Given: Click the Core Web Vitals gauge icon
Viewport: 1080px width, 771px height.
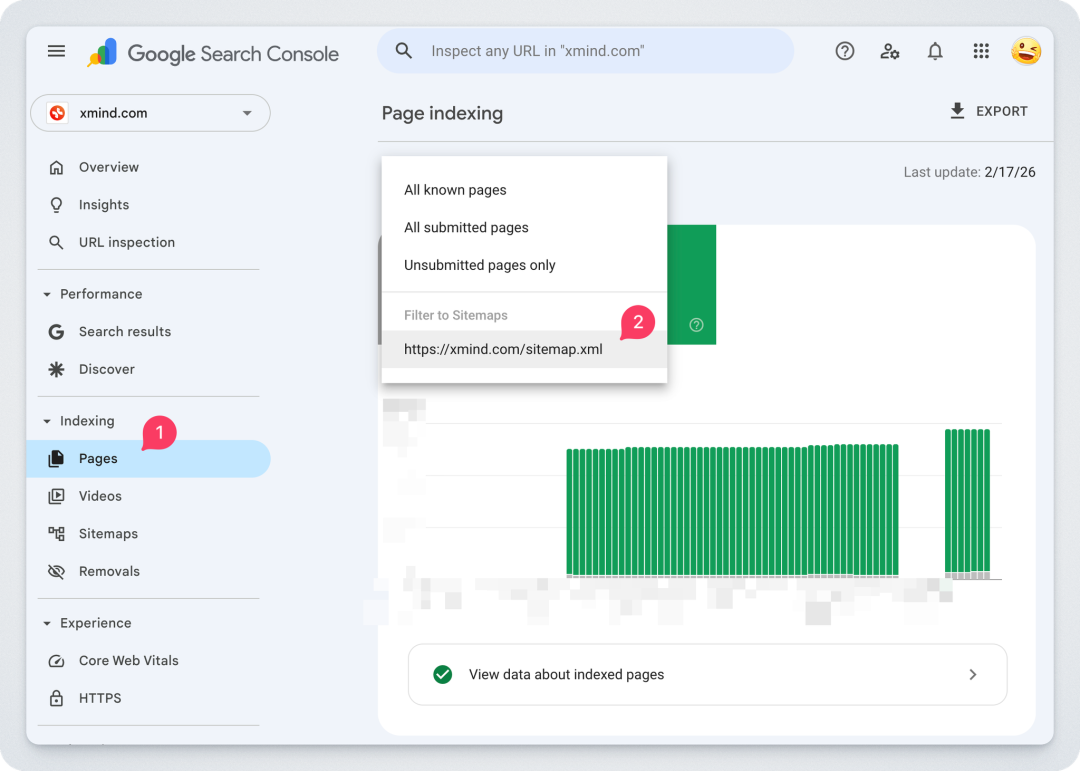Looking at the screenshot, I should click(x=56, y=661).
